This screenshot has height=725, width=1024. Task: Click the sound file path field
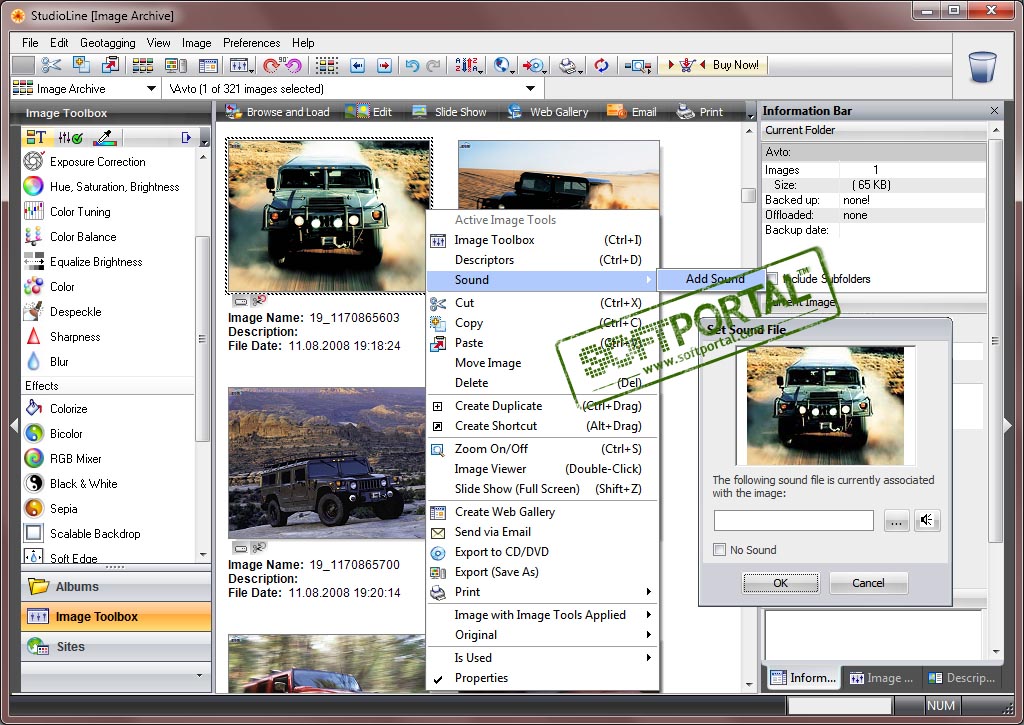(x=793, y=521)
